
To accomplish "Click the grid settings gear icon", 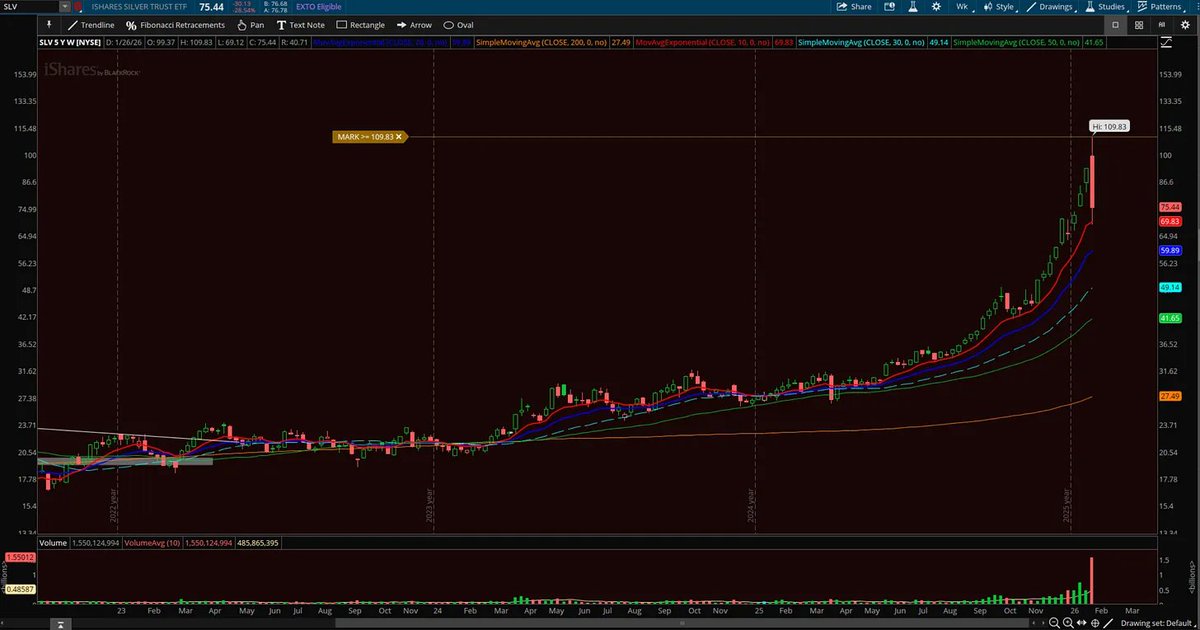I will click(1186, 25).
